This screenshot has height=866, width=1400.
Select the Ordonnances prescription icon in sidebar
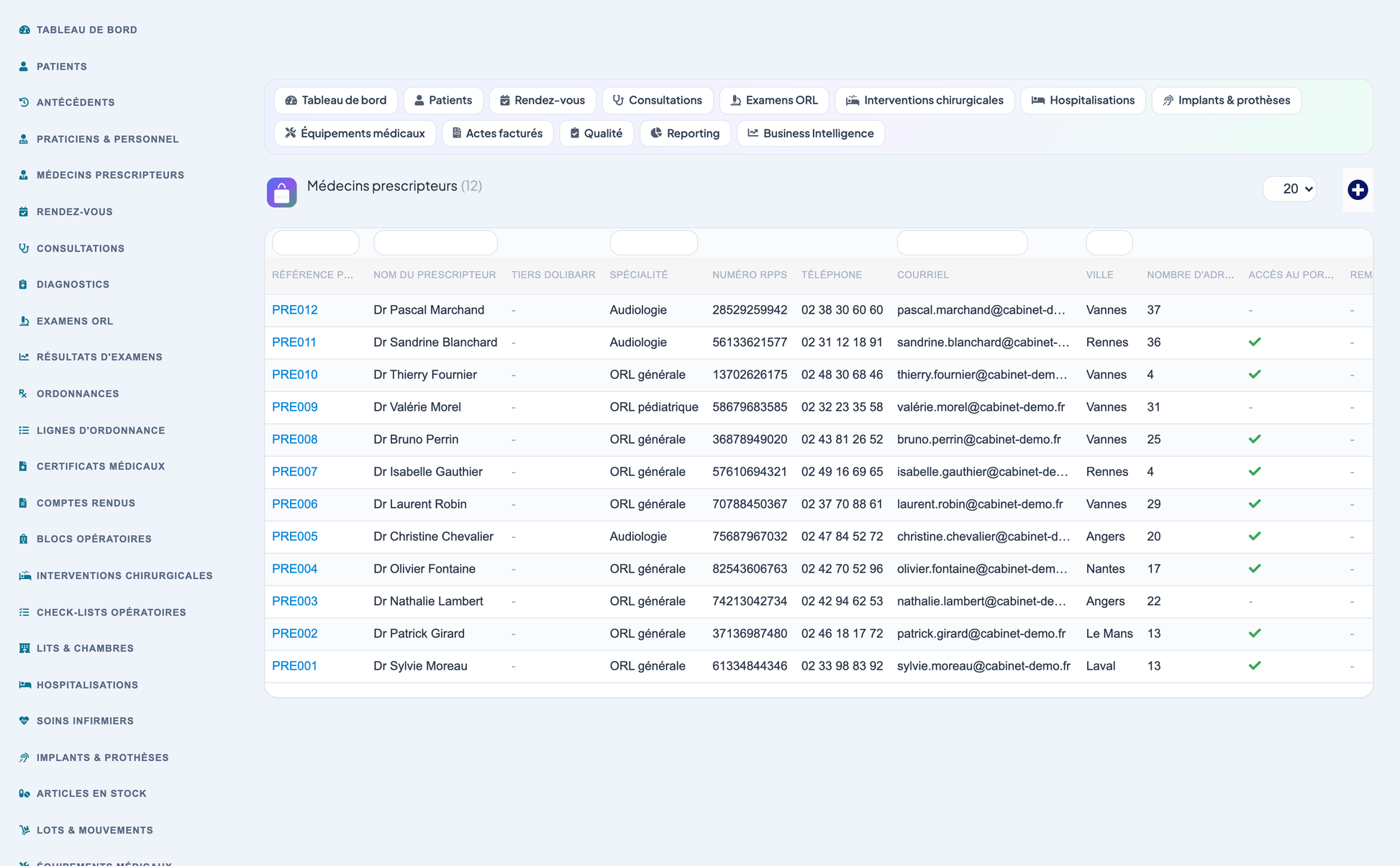[x=24, y=393]
